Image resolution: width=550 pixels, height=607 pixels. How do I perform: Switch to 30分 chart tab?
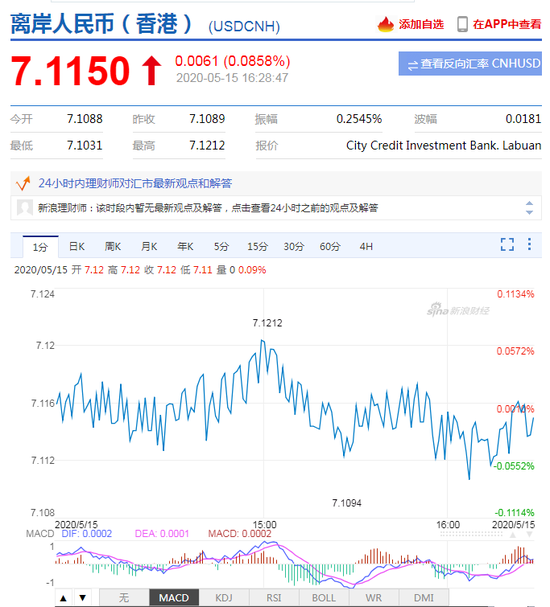pos(294,246)
